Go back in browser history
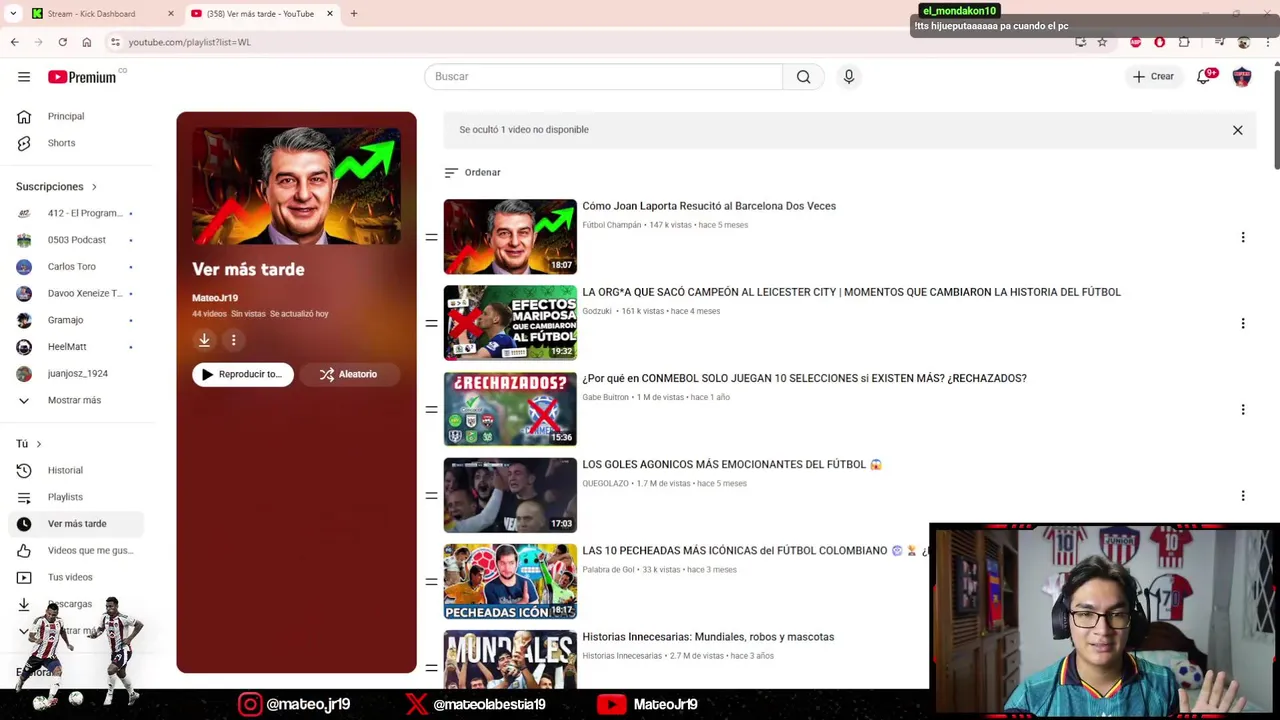1280x720 pixels. 14,42
